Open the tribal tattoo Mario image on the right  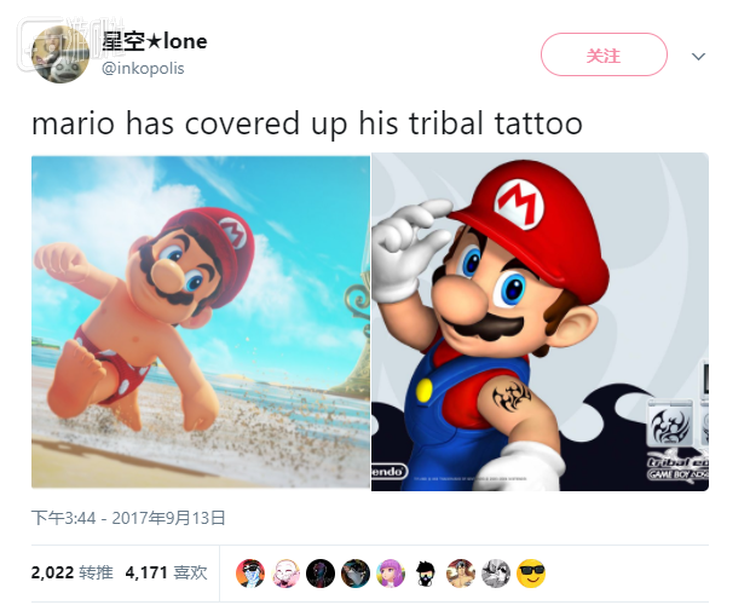click(x=540, y=322)
